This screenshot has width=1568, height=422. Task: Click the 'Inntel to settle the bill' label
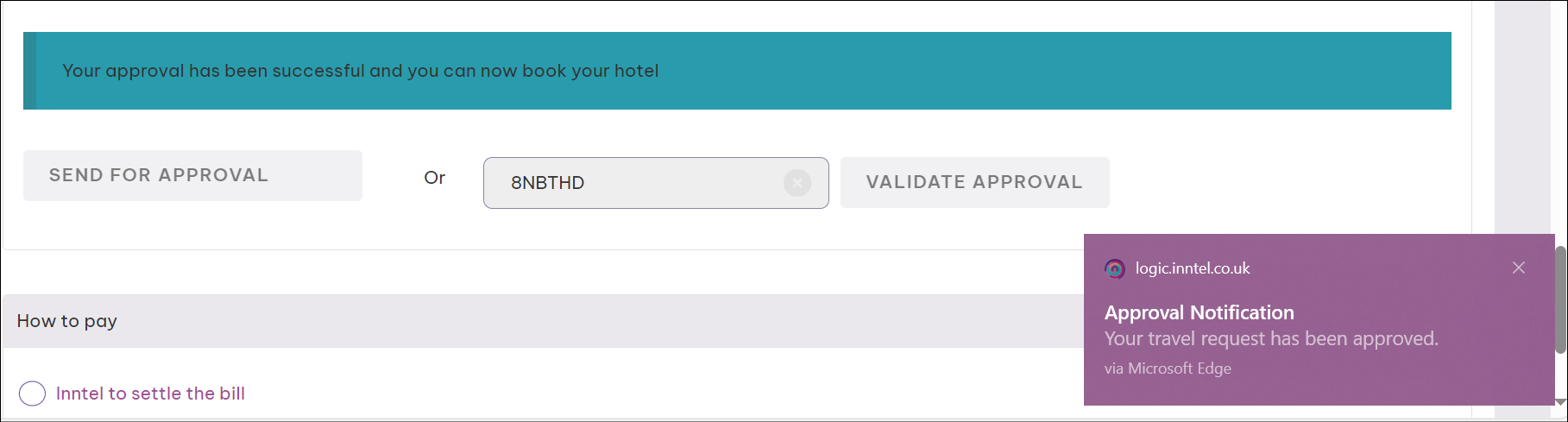[150, 394]
